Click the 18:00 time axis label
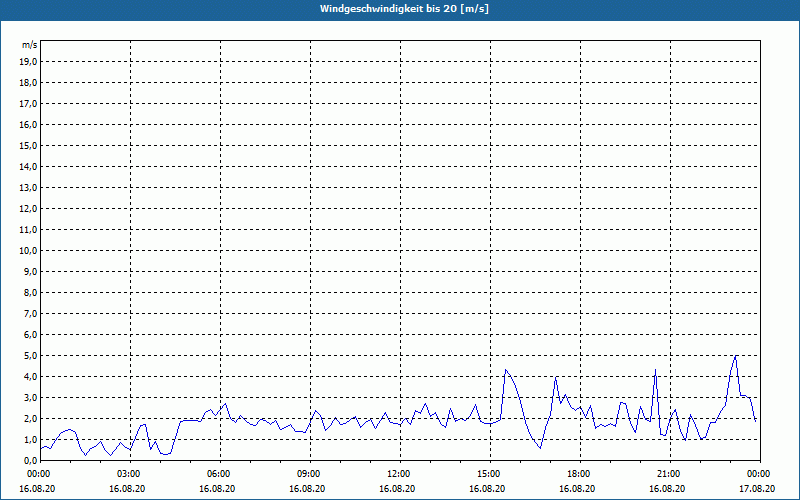This screenshot has height=500, width=800. point(580,474)
